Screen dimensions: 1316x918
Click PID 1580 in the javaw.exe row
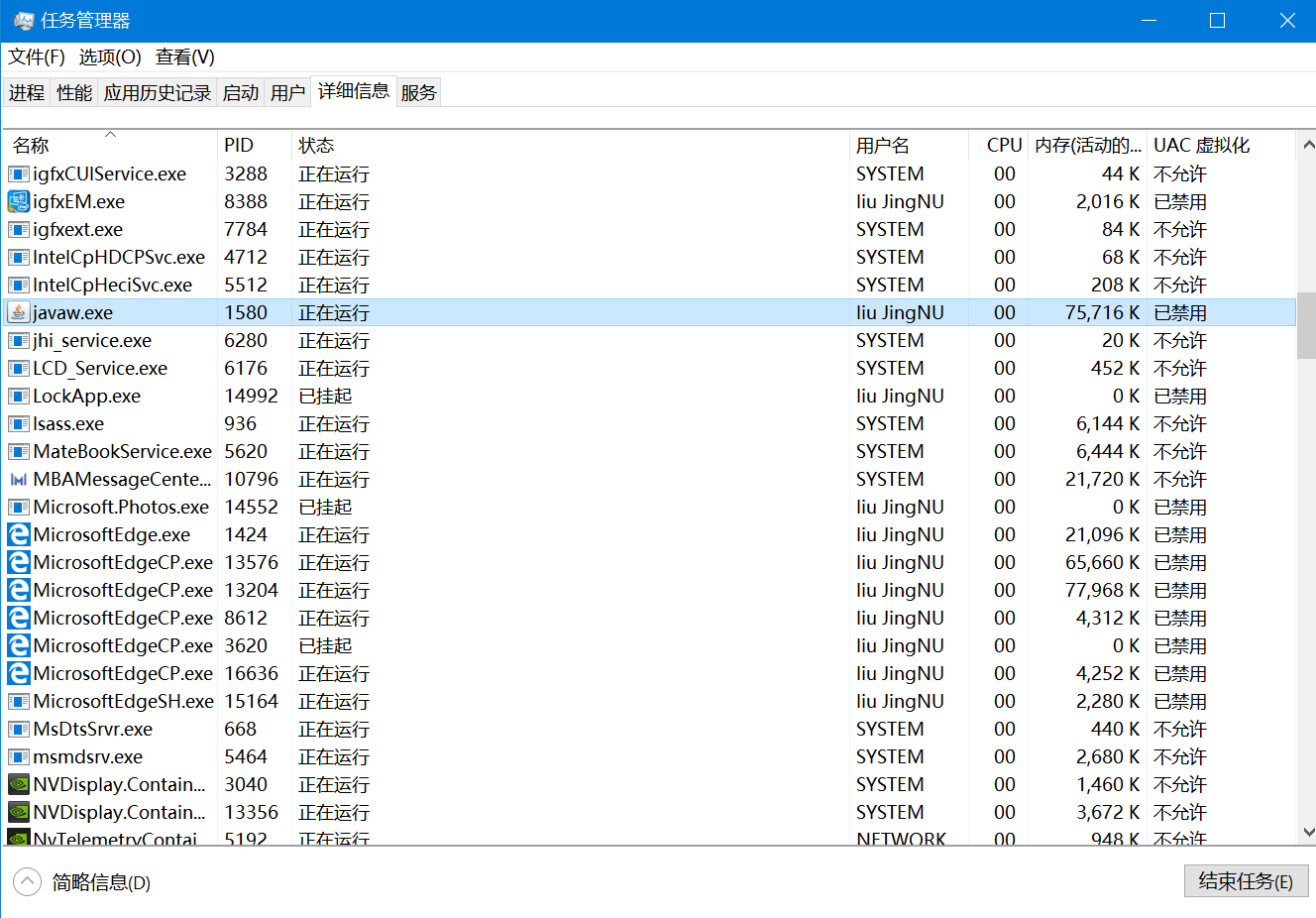[246, 313]
